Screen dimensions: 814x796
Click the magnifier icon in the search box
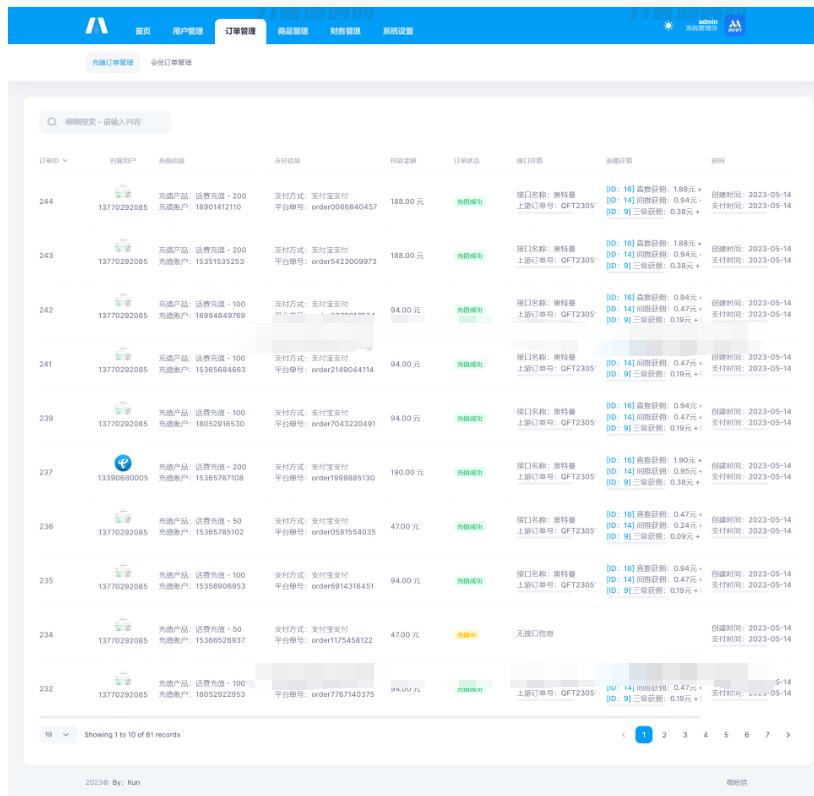pyautogui.click(x=52, y=122)
